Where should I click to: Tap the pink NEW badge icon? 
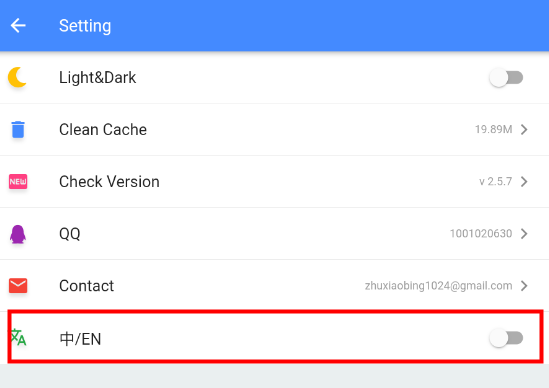(x=18, y=181)
